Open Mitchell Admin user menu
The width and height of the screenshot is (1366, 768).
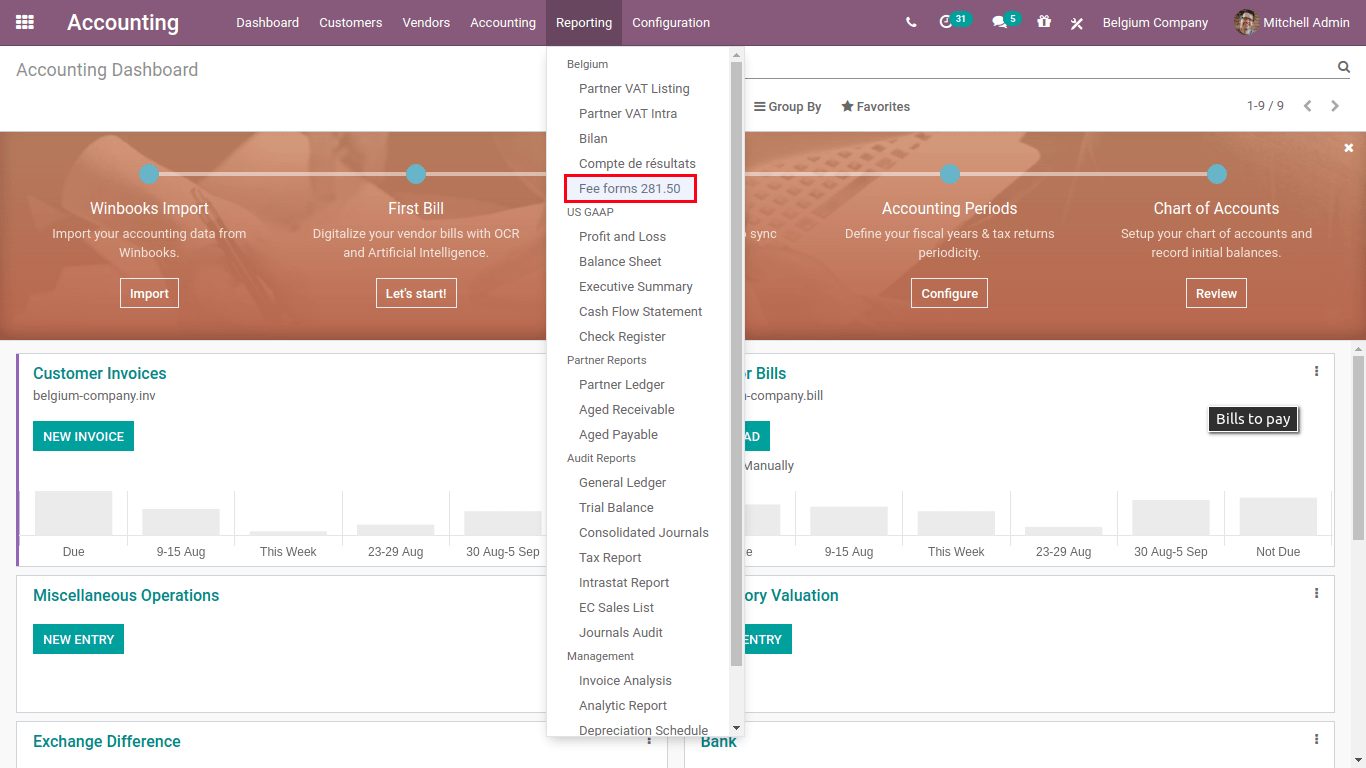pyautogui.click(x=1292, y=22)
